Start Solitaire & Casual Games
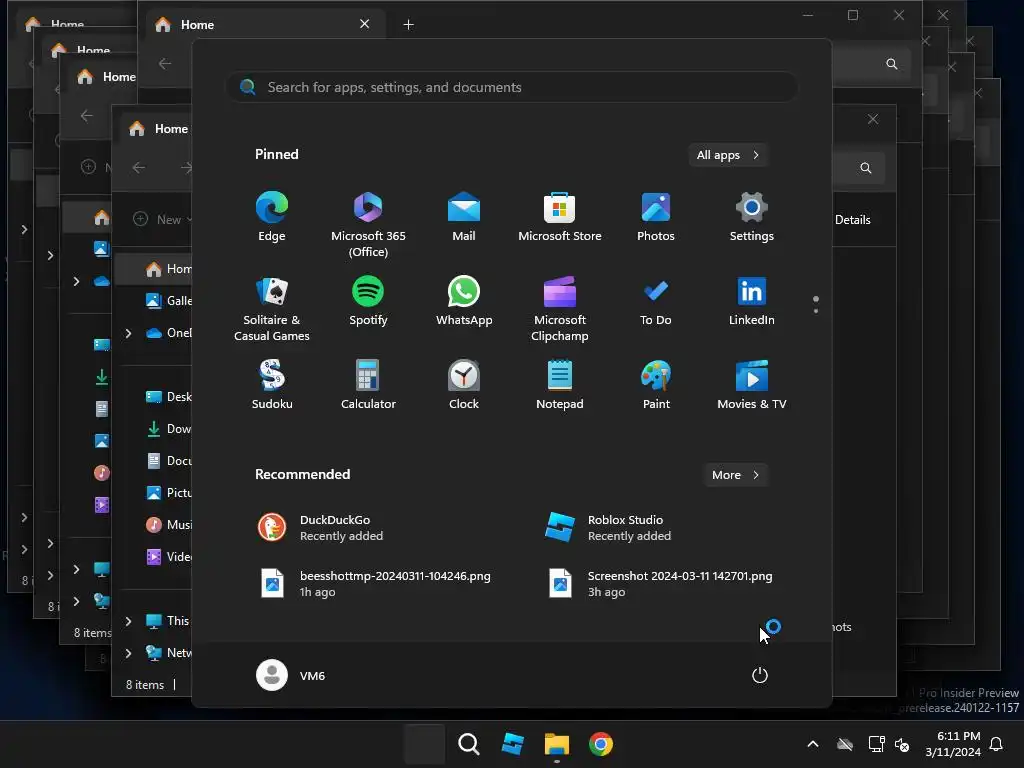Image resolution: width=1024 pixels, height=768 pixels. (x=272, y=310)
